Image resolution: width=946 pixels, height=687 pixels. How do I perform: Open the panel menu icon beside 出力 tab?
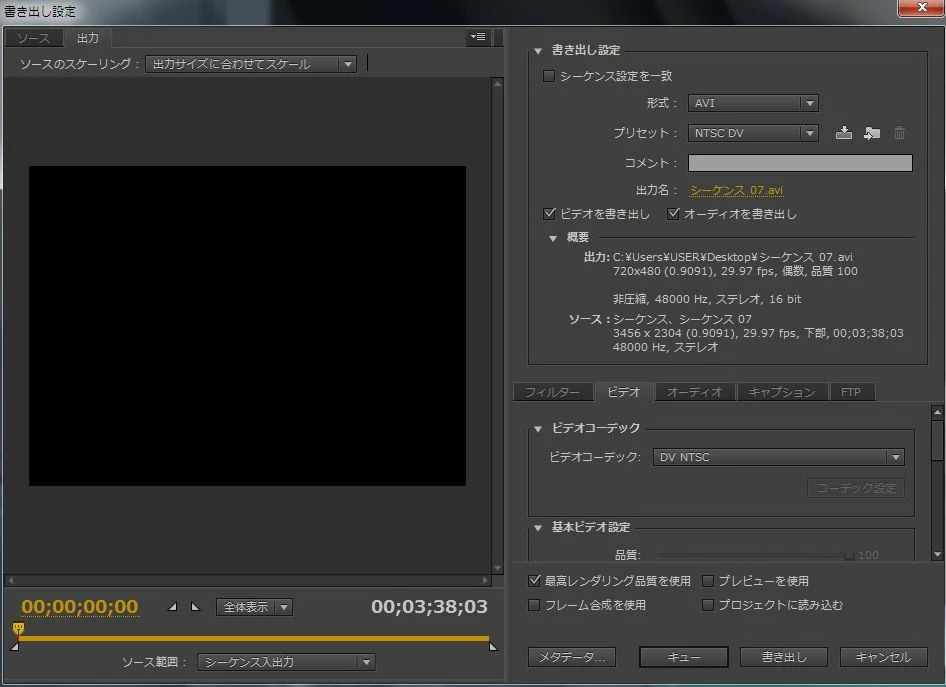click(x=478, y=37)
